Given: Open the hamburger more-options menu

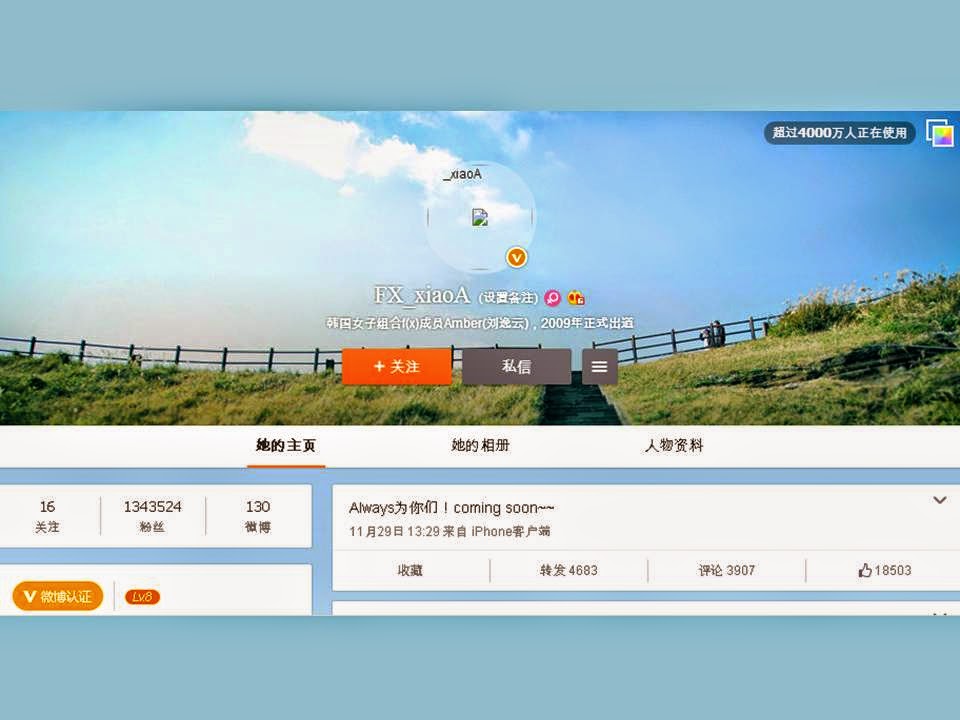Looking at the screenshot, I should (599, 367).
